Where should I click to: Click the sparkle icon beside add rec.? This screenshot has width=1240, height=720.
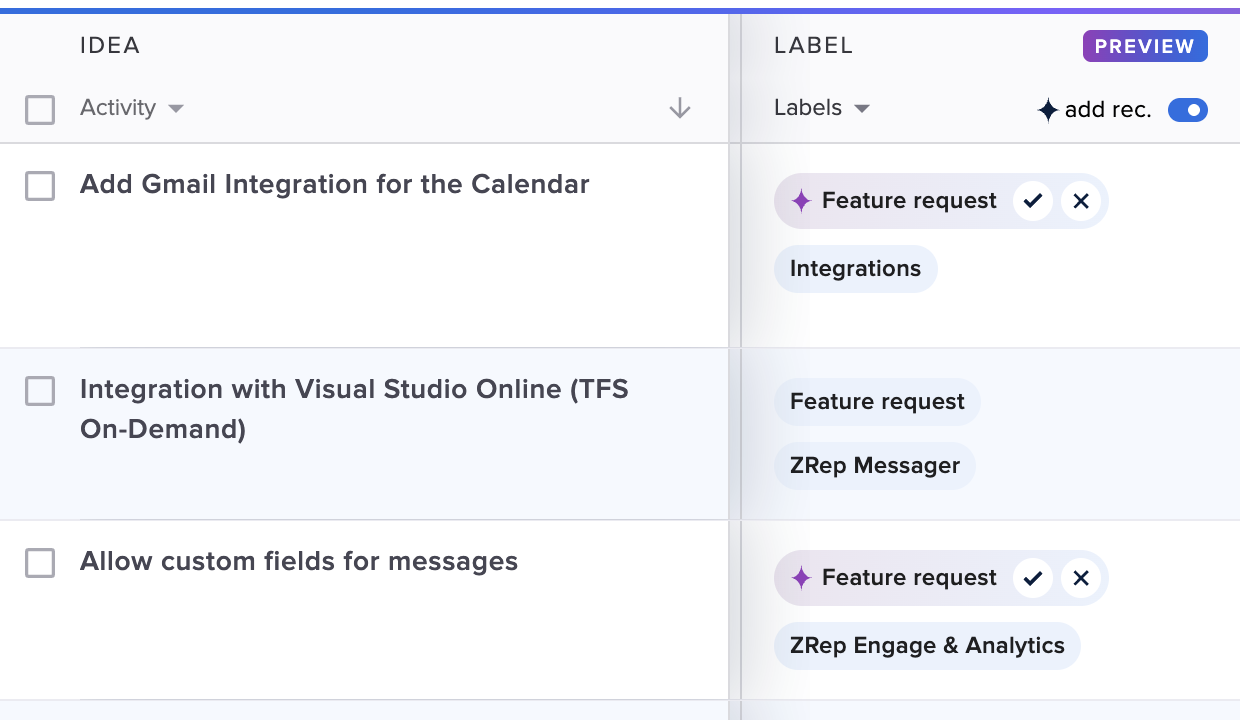[1047, 110]
